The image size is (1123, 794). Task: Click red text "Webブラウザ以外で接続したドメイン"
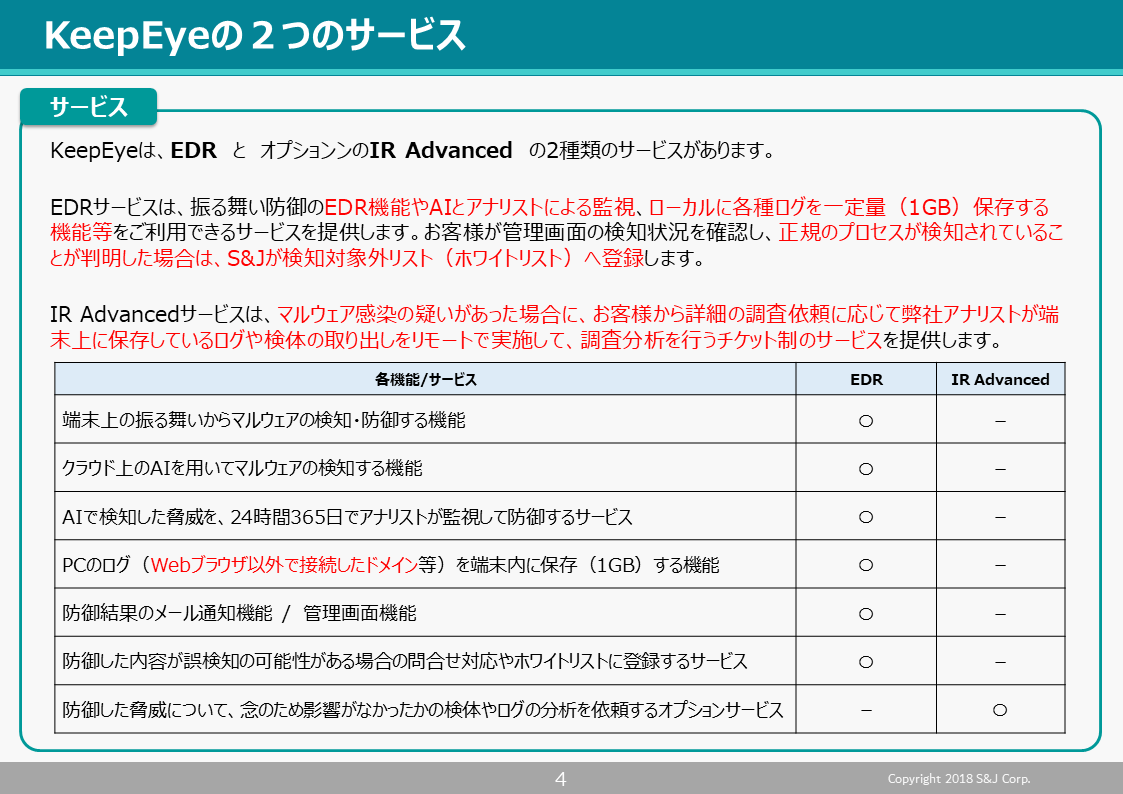tap(284, 565)
